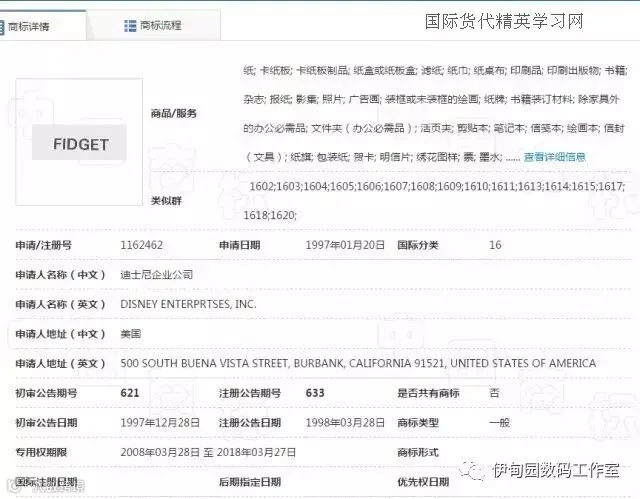Click the 申请/注册号 label
Screen dimensions: 640x499
pyautogui.click(x=43, y=245)
